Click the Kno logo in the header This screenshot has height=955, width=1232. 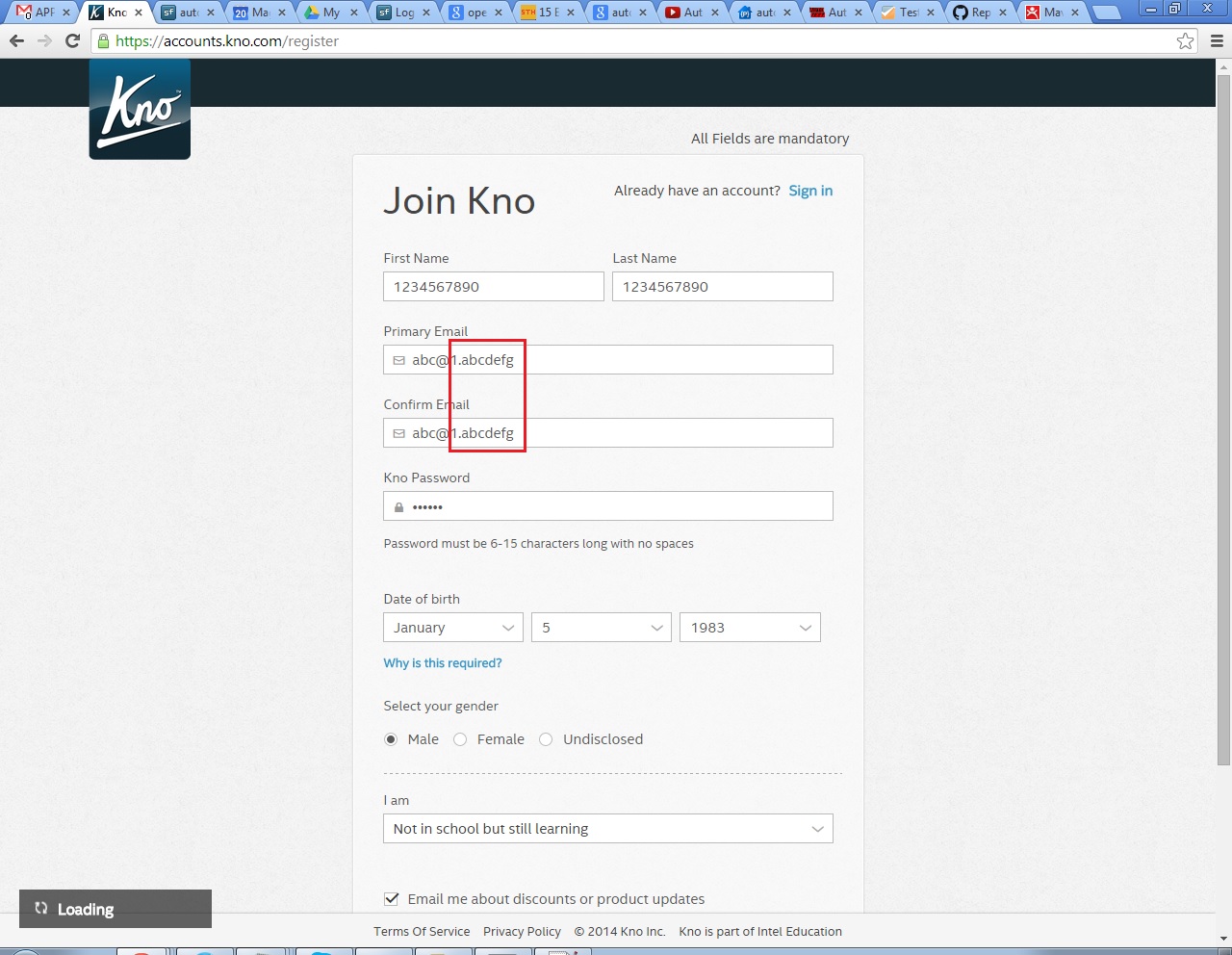[x=140, y=109]
